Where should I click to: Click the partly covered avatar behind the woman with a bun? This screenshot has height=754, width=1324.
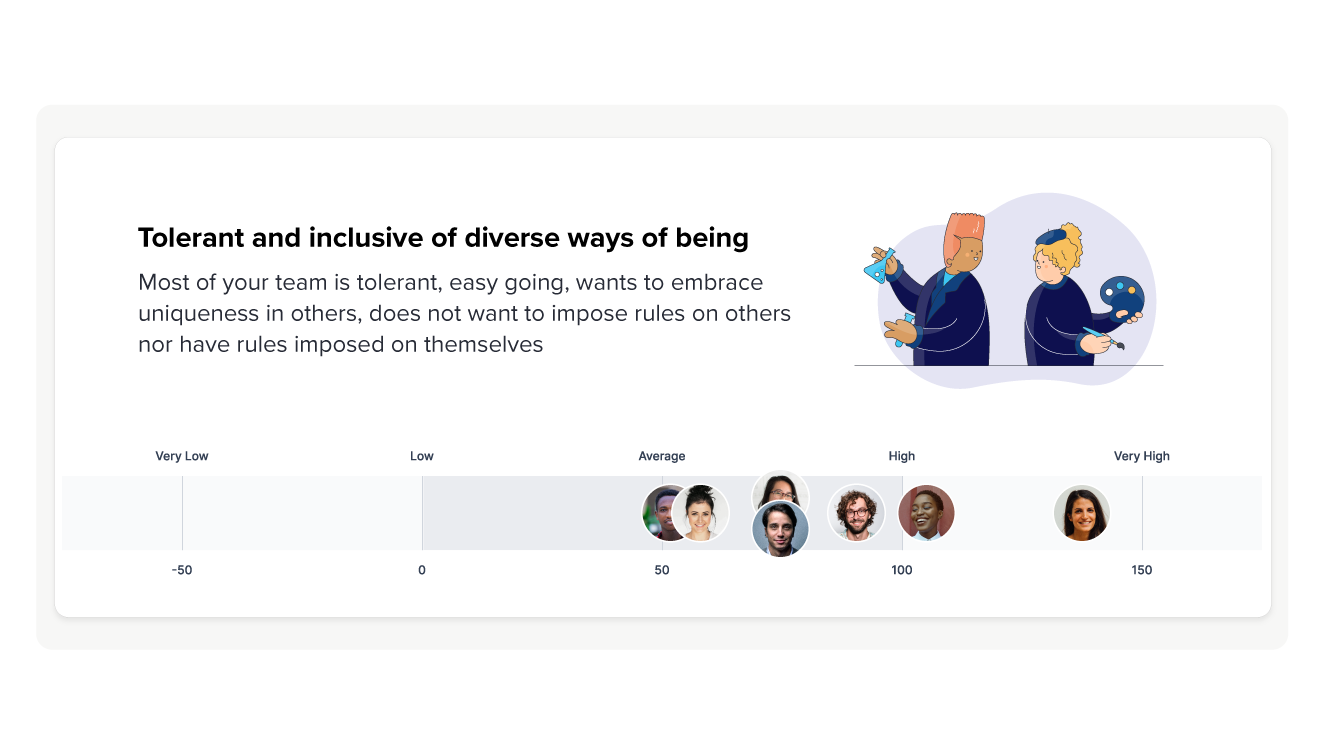coord(656,513)
